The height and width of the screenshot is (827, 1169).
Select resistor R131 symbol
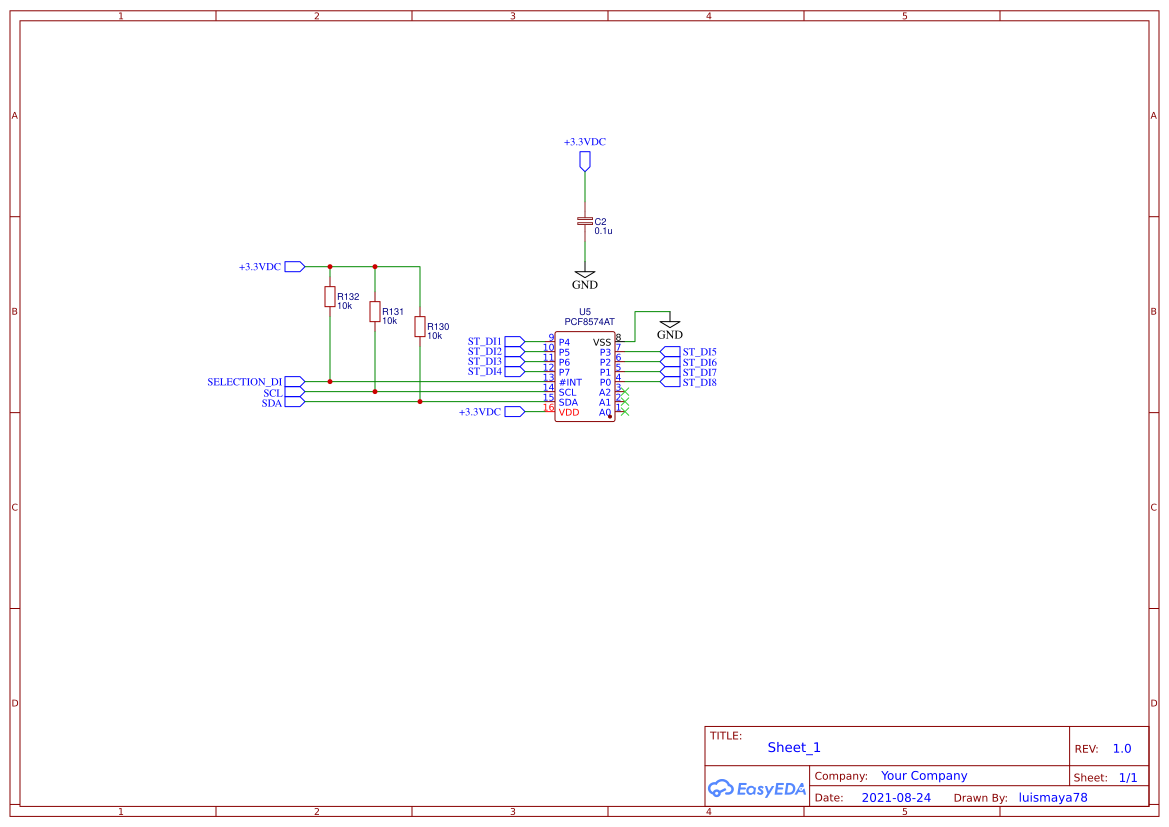(x=374, y=312)
